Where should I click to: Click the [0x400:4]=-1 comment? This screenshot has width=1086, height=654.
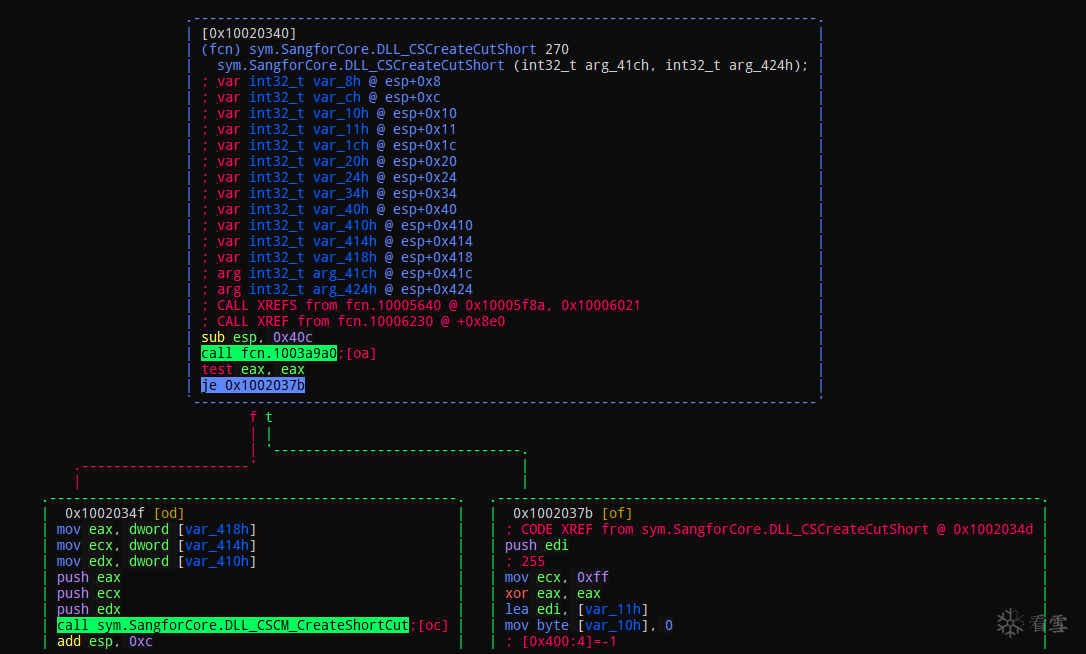pyautogui.click(x=561, y=641)
